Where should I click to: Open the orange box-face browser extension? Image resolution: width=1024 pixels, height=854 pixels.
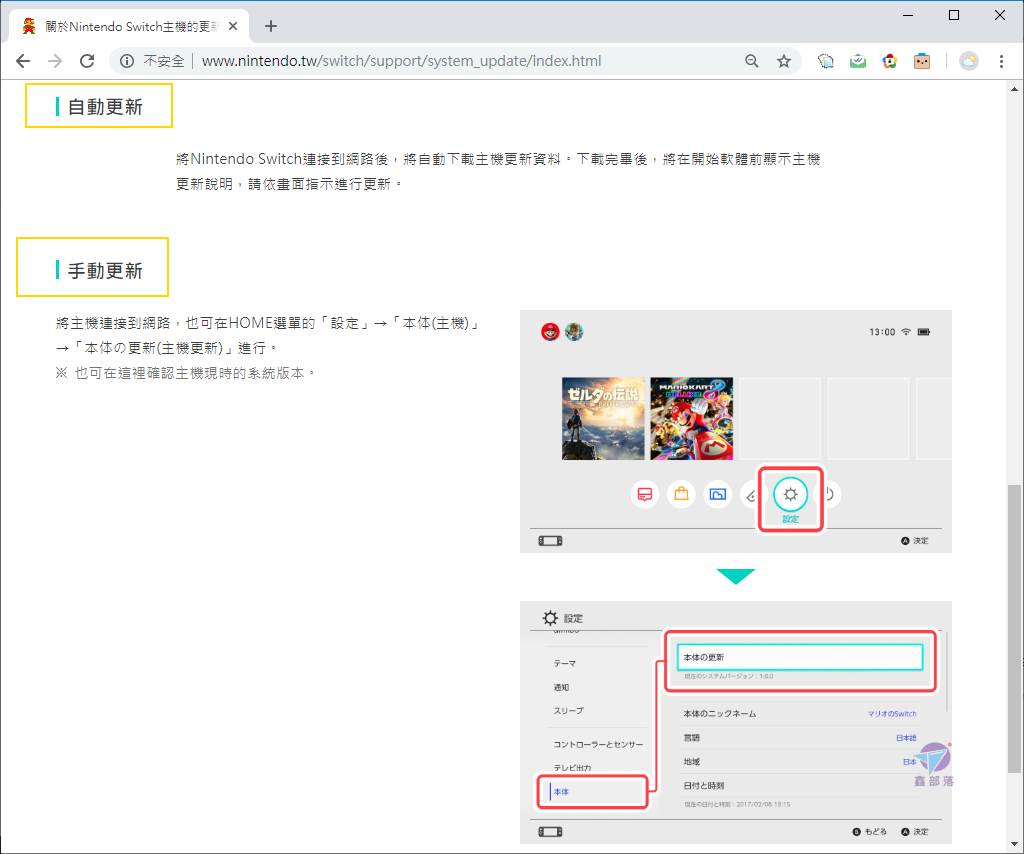coord(921,61)
